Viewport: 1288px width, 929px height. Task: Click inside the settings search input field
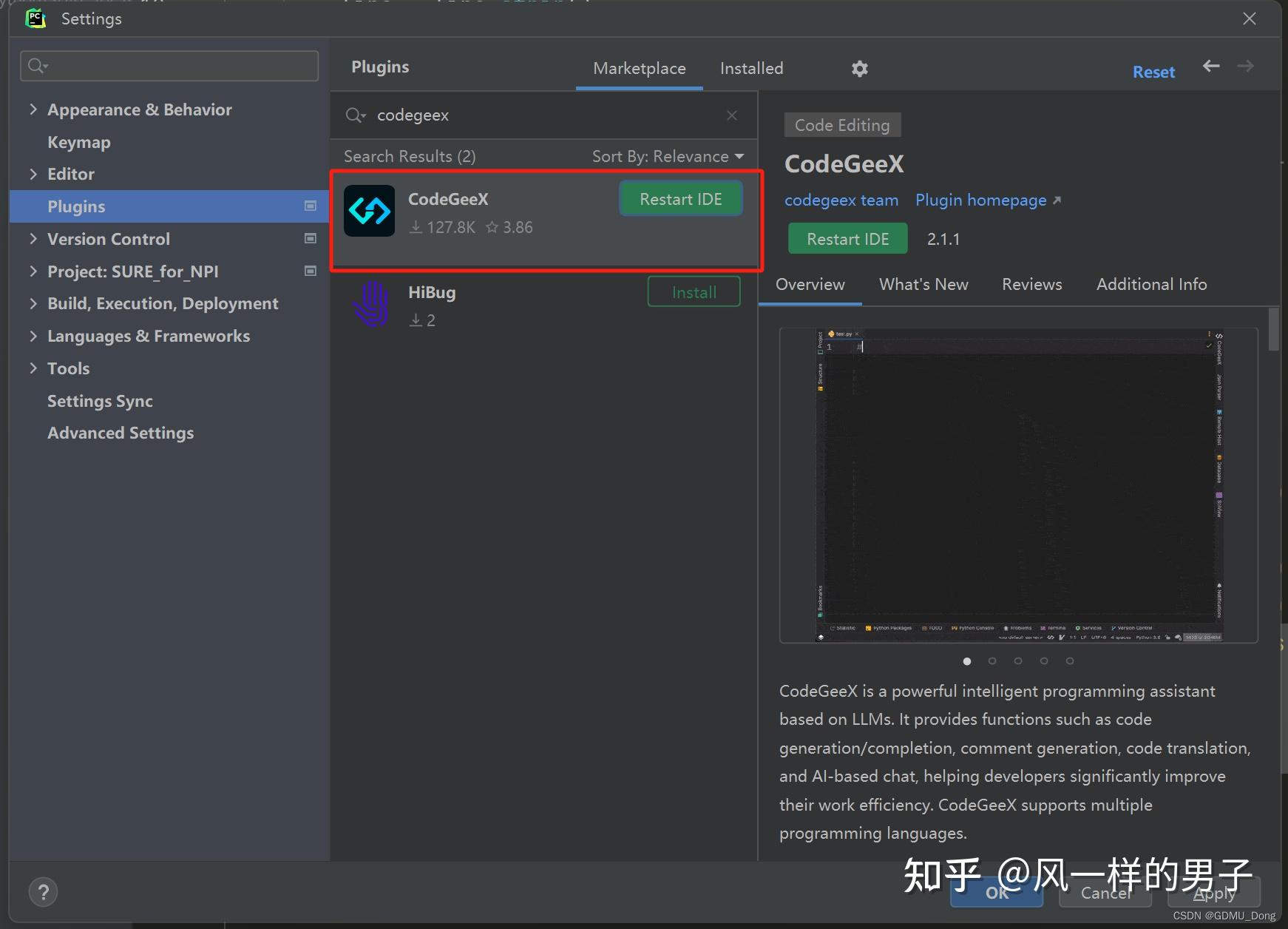pyautogui.click(x=170, y=65)
